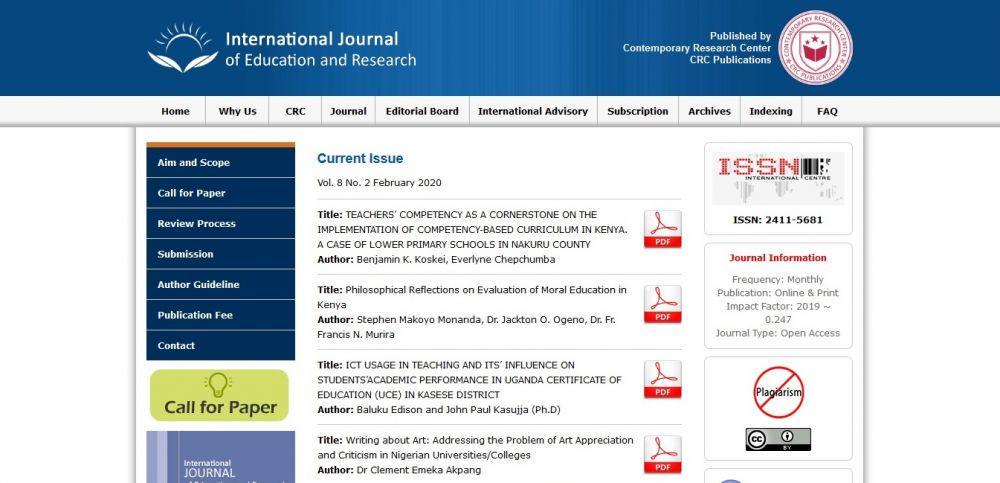Image resolution: width=1000 pixels, height=483 pixels.
Task: Click the Journal Information heading
Action: [777, 258]
